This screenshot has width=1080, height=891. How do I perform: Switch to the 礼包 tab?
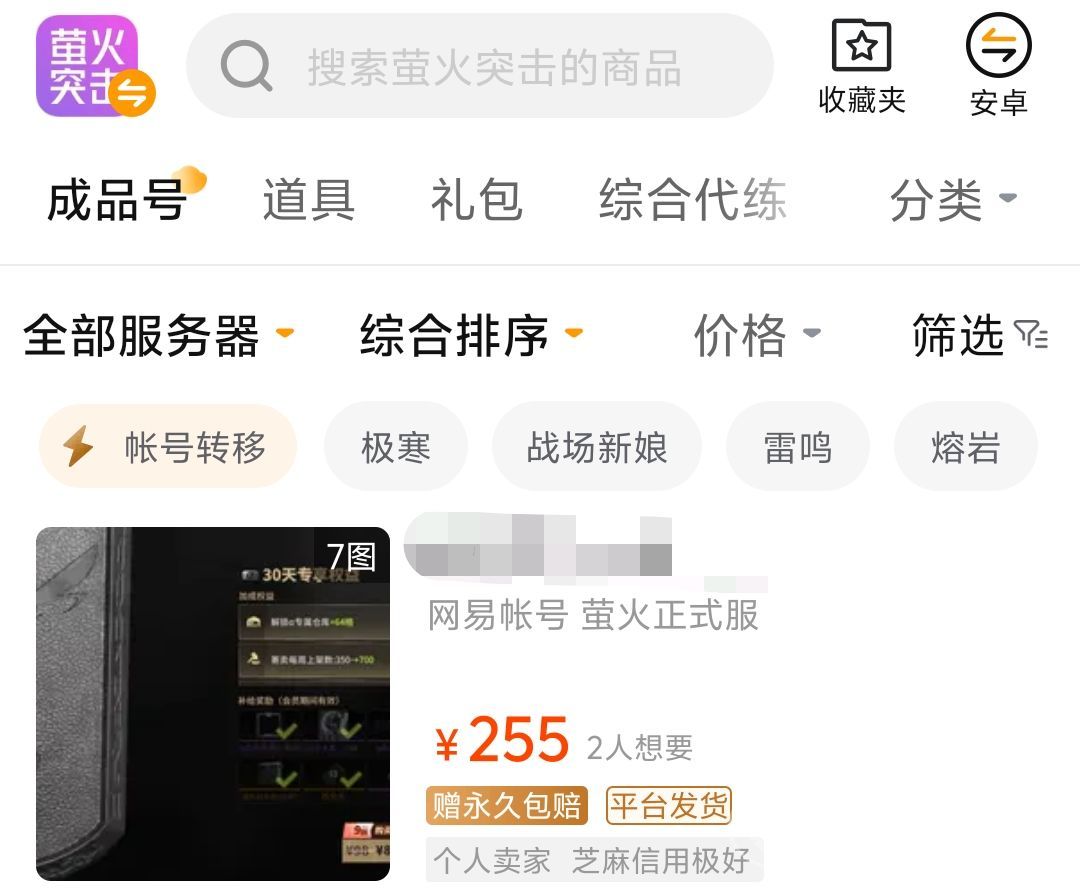tap(477, 200)
